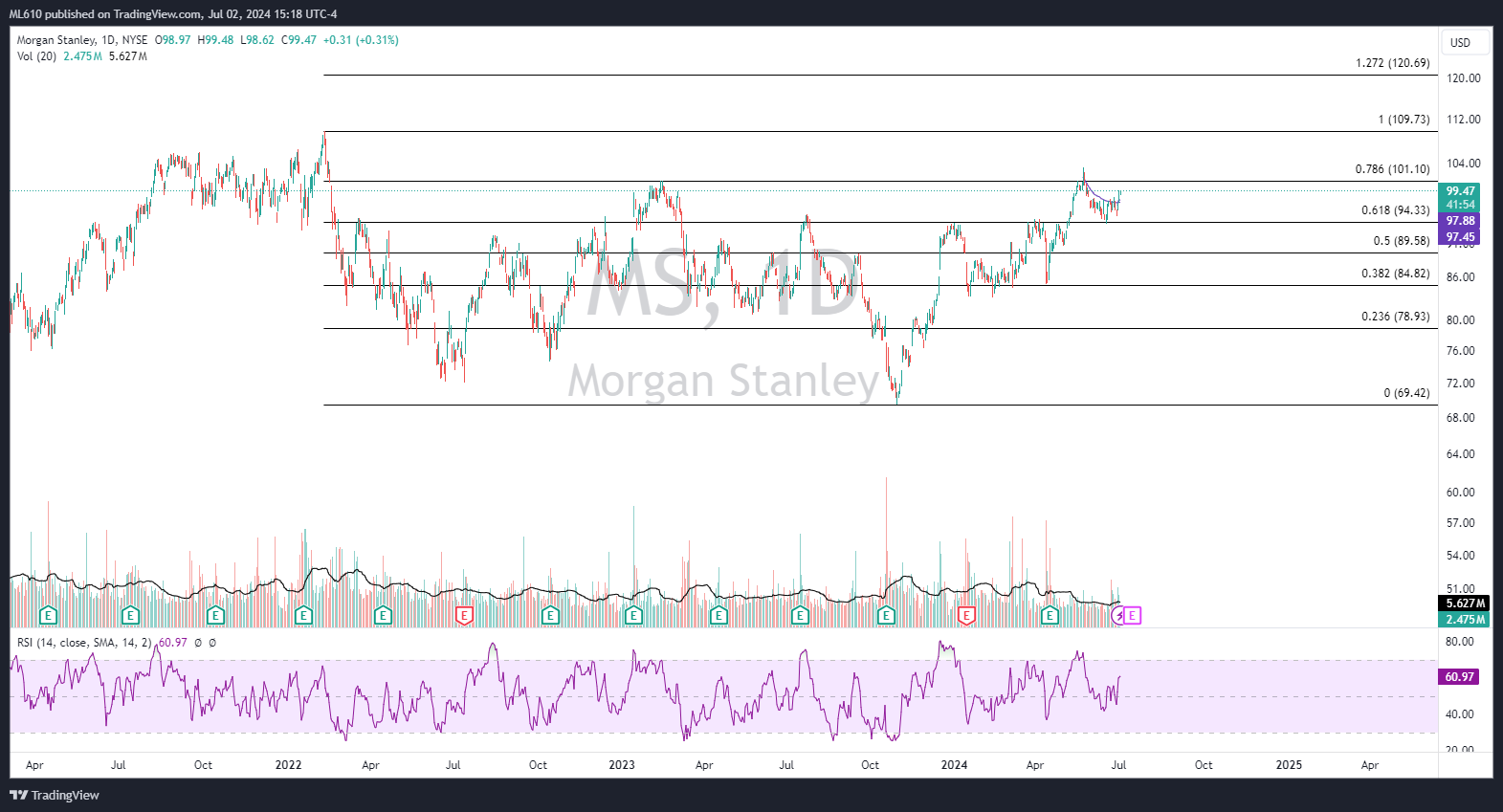The height and width of the screenshot is (812, 1503).
Task: Open the USD currency selector
Action: [x=1465, y=42]
